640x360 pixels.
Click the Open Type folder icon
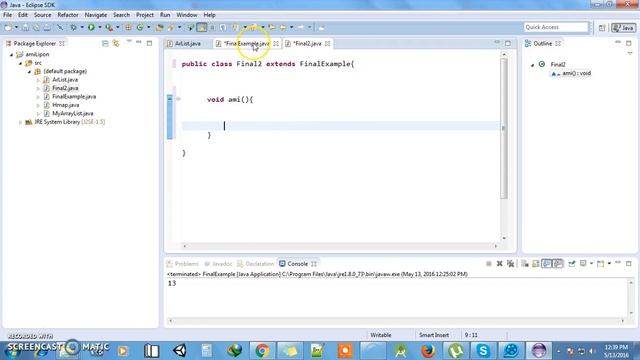160,27
